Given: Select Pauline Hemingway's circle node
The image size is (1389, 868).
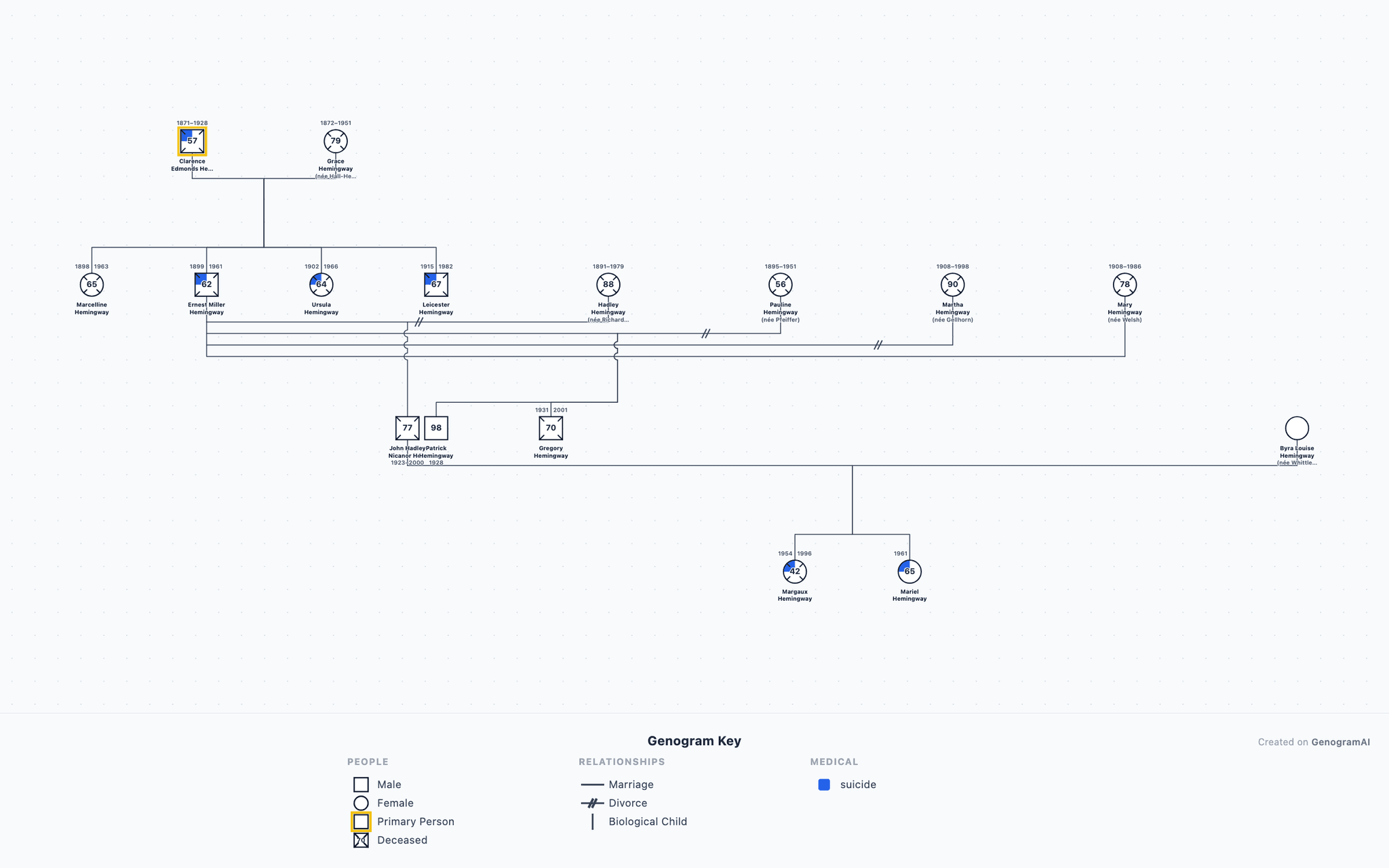Looking at the screenshot, I should [781, 285].
